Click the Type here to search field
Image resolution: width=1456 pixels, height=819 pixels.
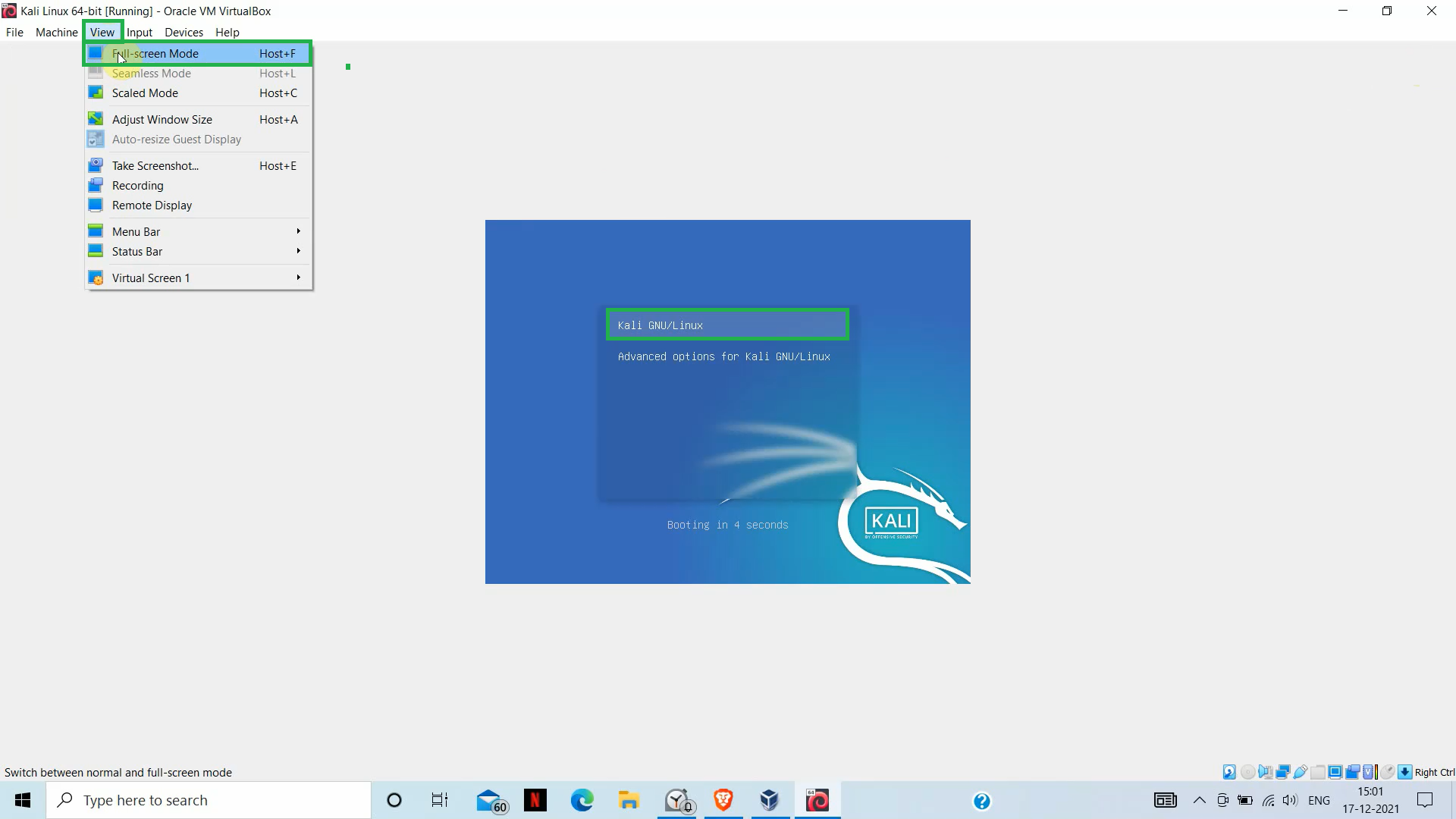tap(209, 800)
